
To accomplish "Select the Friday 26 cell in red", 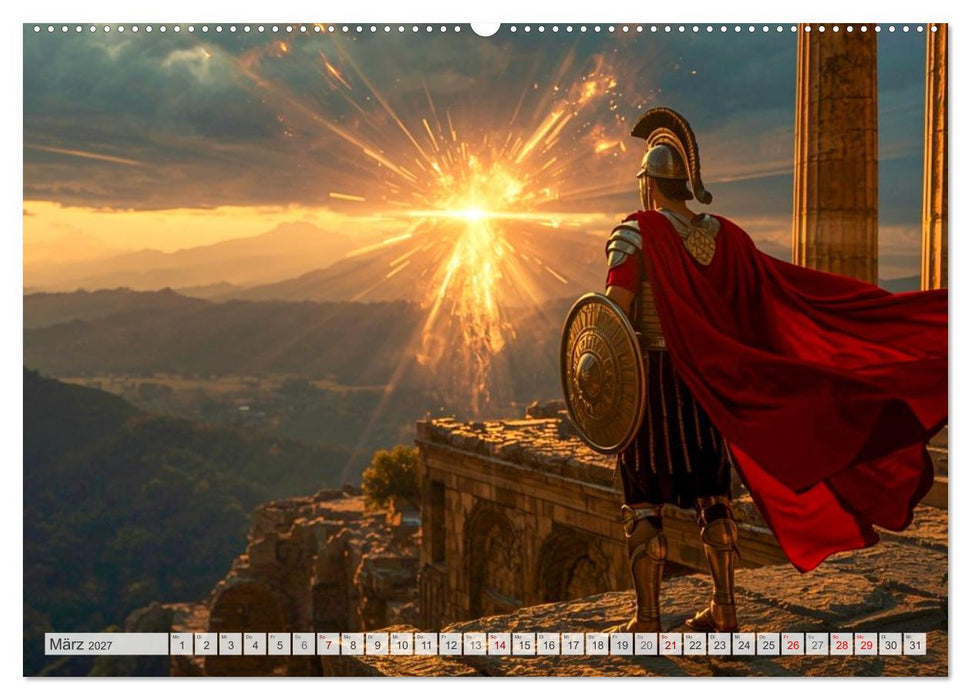I will click(x=792, y=646).
